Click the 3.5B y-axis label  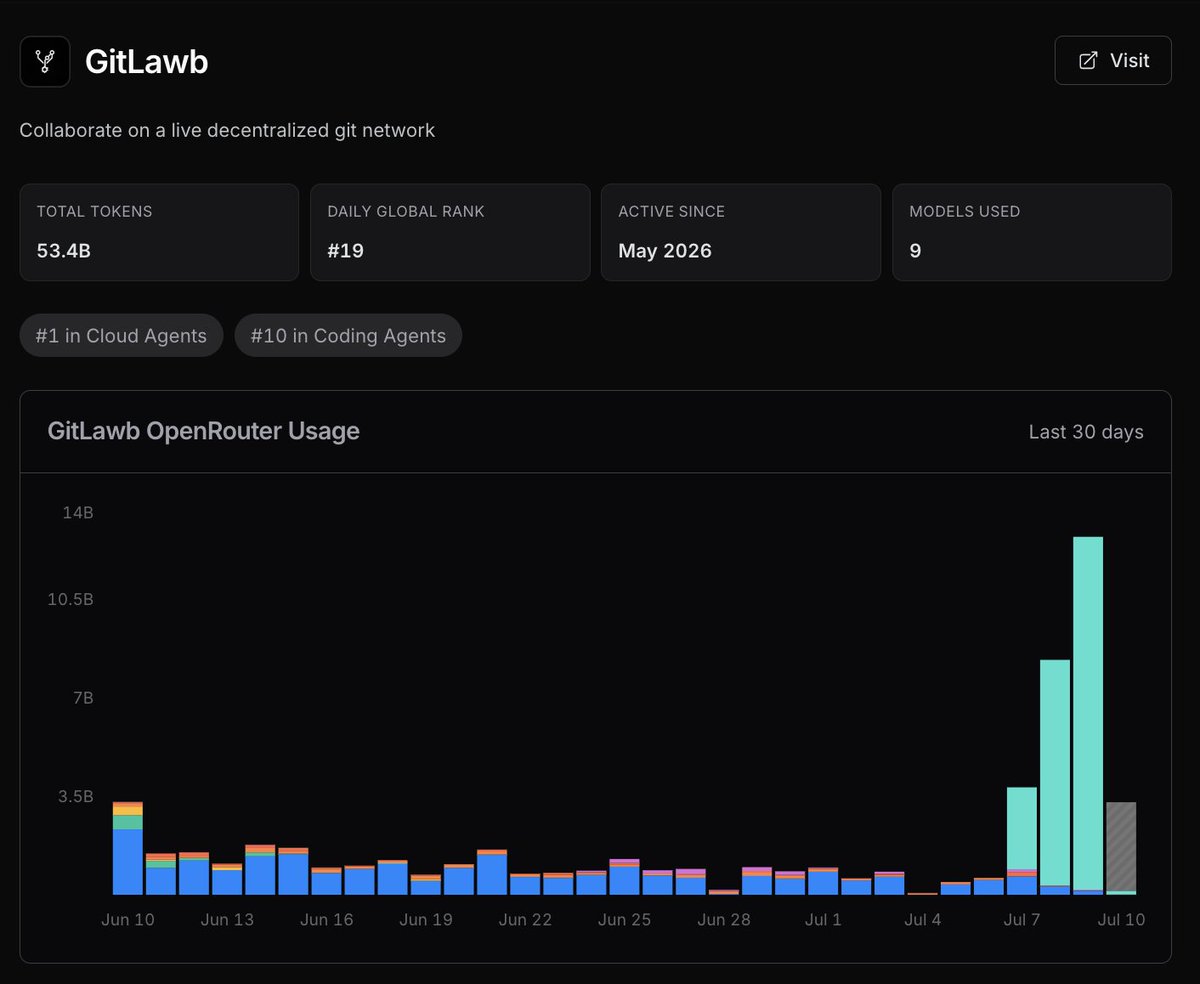click(x=76, y=797)
